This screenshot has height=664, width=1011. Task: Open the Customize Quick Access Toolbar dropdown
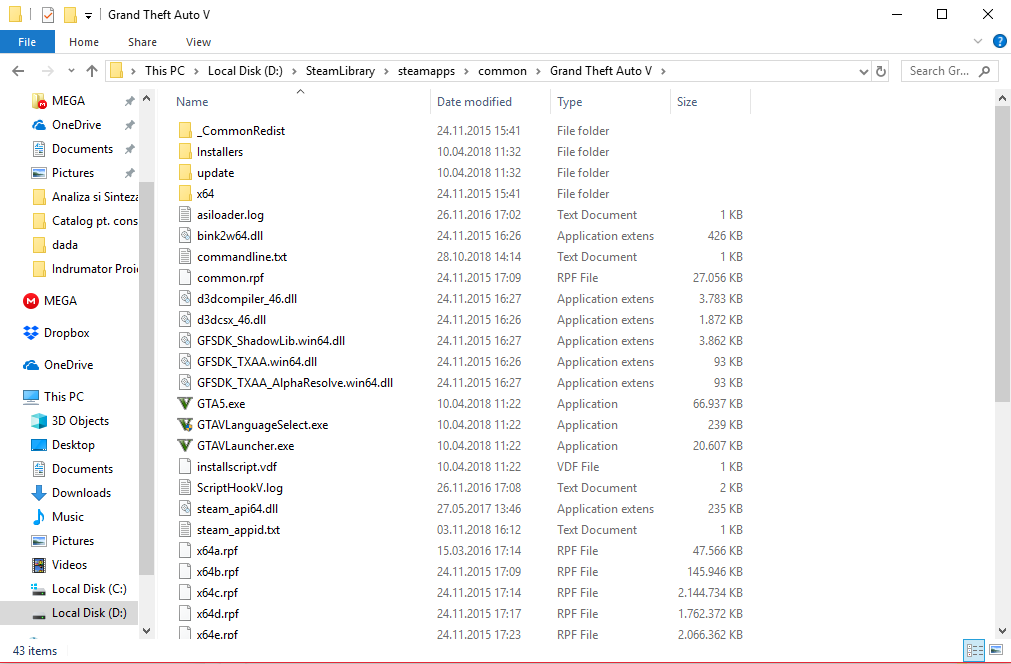(89, 16)
